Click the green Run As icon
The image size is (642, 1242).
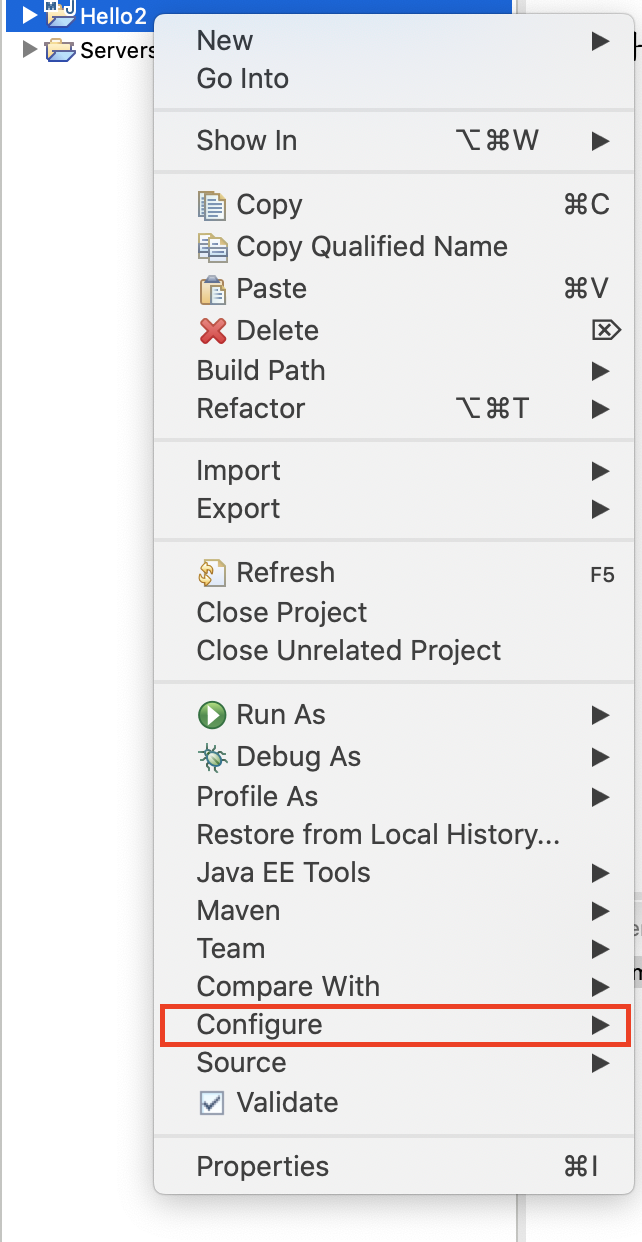point(212,715)
